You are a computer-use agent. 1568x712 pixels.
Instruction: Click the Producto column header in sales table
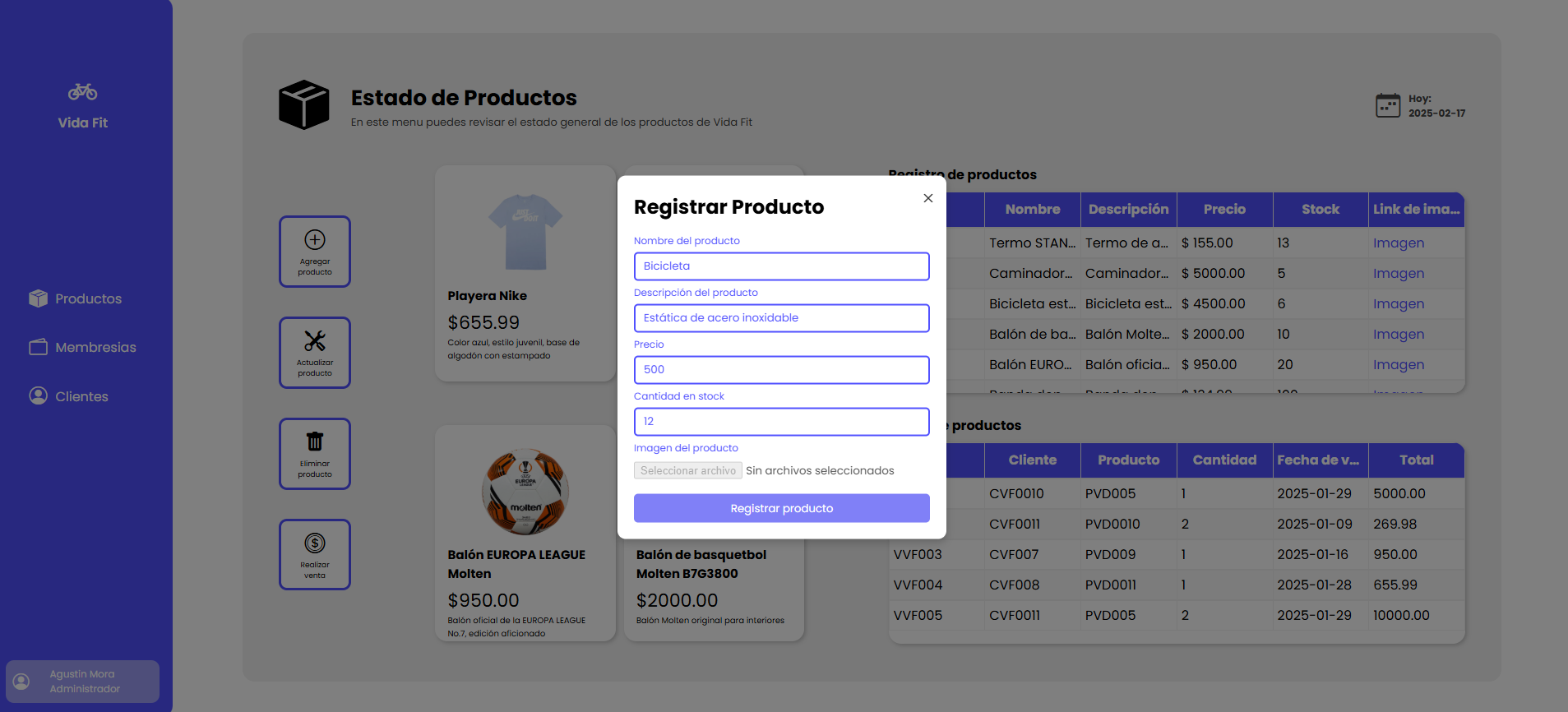pyautogui.click(x=1129, y=460)
